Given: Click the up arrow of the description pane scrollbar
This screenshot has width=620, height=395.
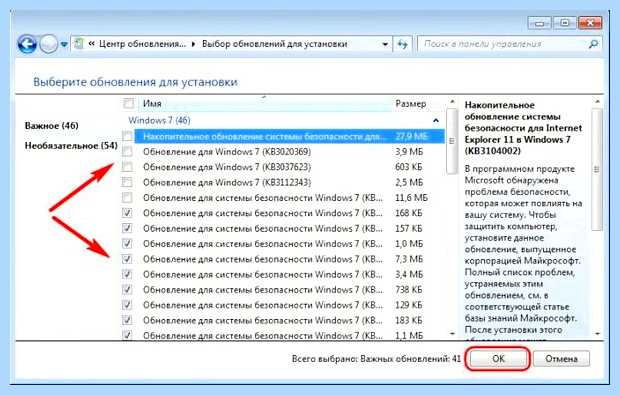Looking at the screenshot, I should [597, 103].
